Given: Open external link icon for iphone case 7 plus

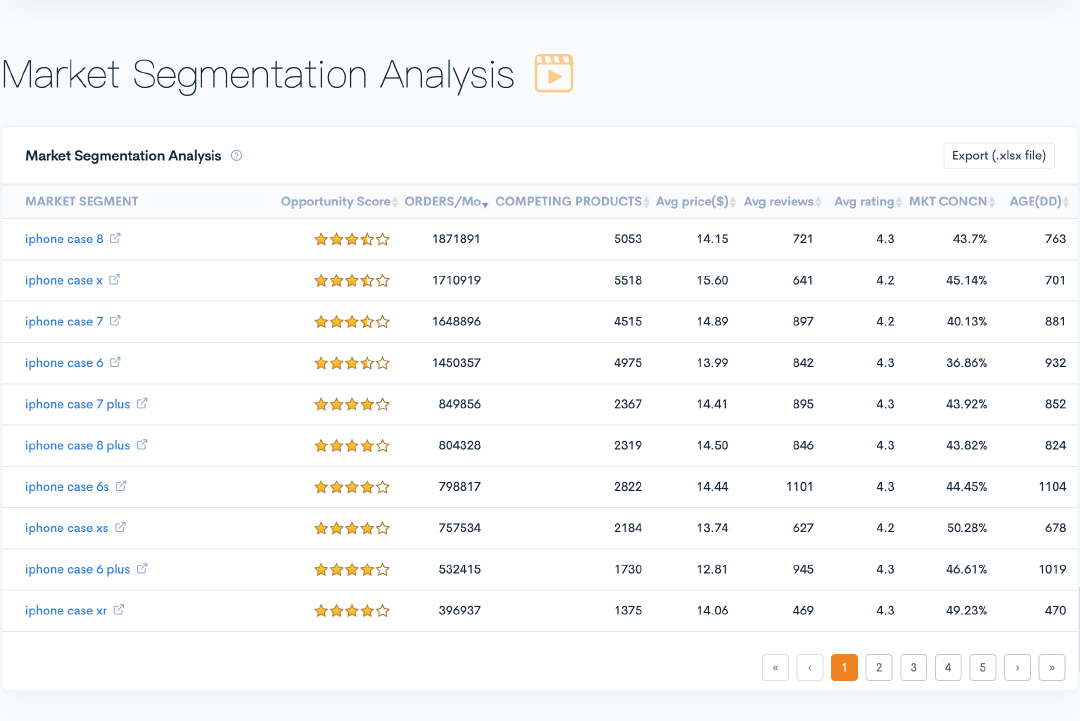Looking at the screenshot, I should (x=142, y=404).
